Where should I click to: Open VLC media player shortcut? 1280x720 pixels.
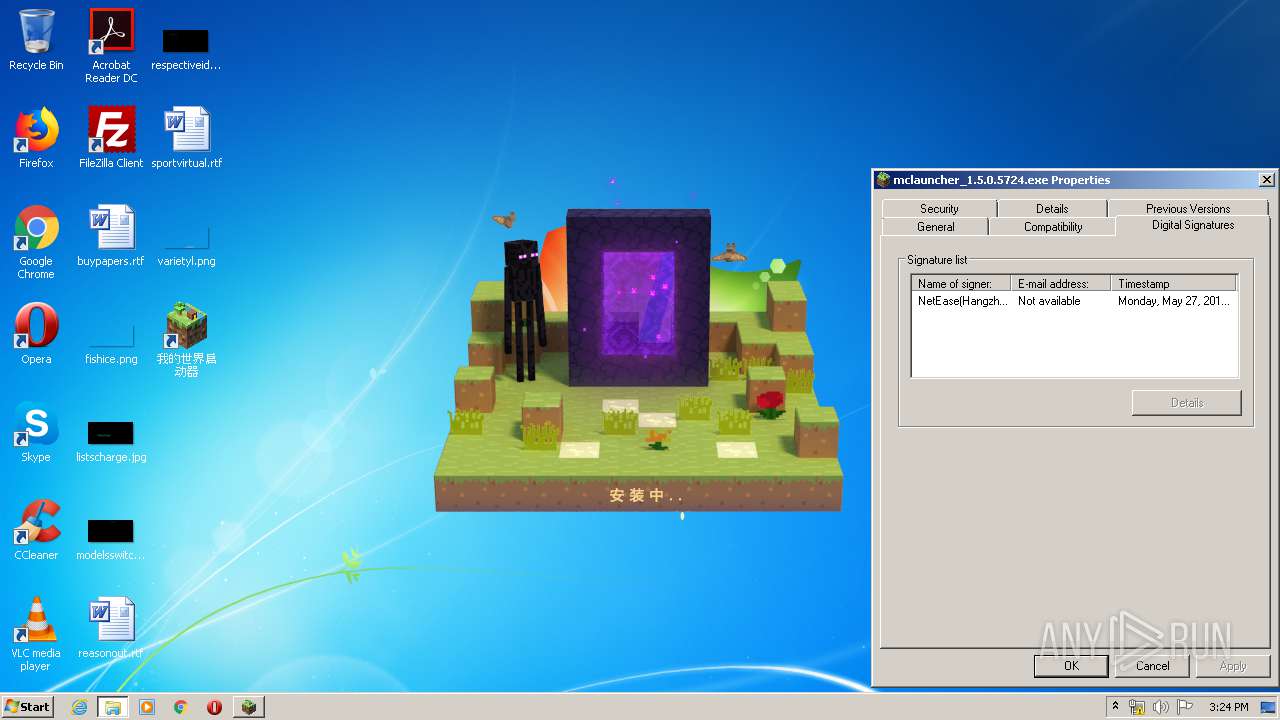click(36, 634)
